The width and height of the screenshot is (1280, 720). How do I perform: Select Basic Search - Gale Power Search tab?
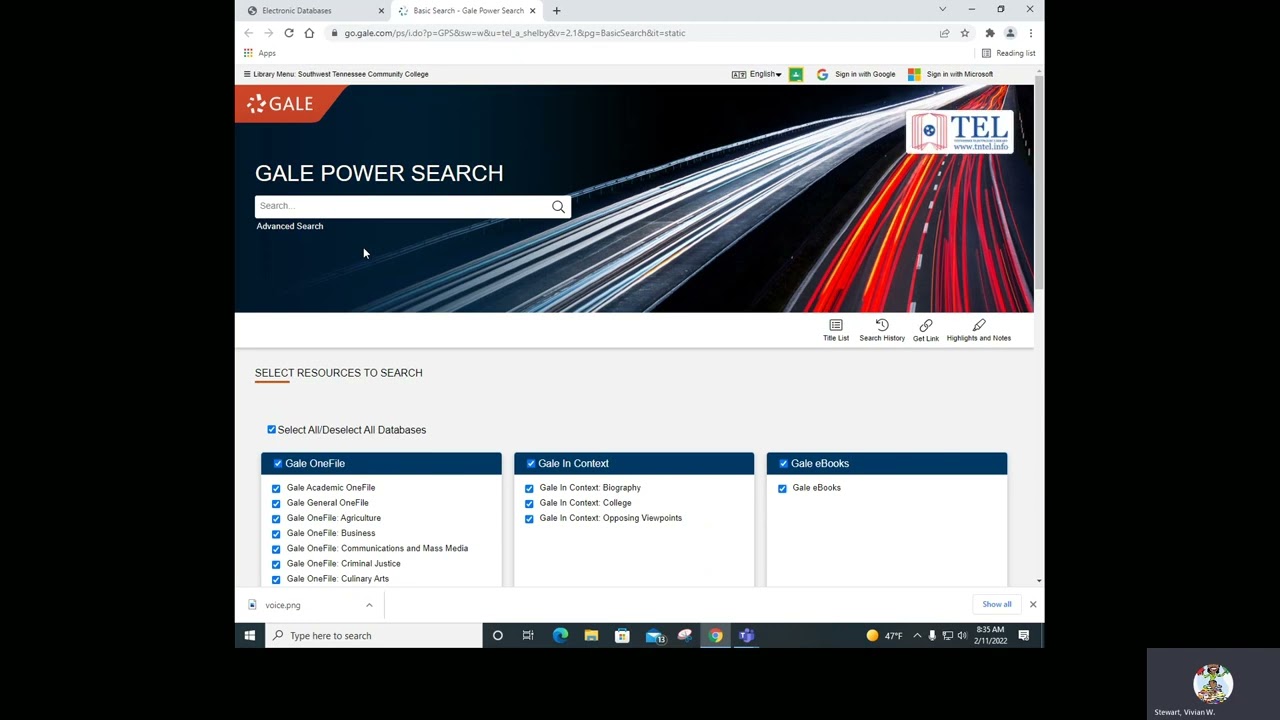point(466,11)
